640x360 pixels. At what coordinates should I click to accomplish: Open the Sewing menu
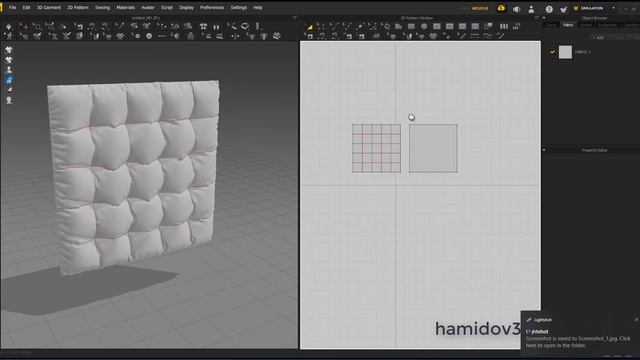pyautogui.click(x=102, y=8)
